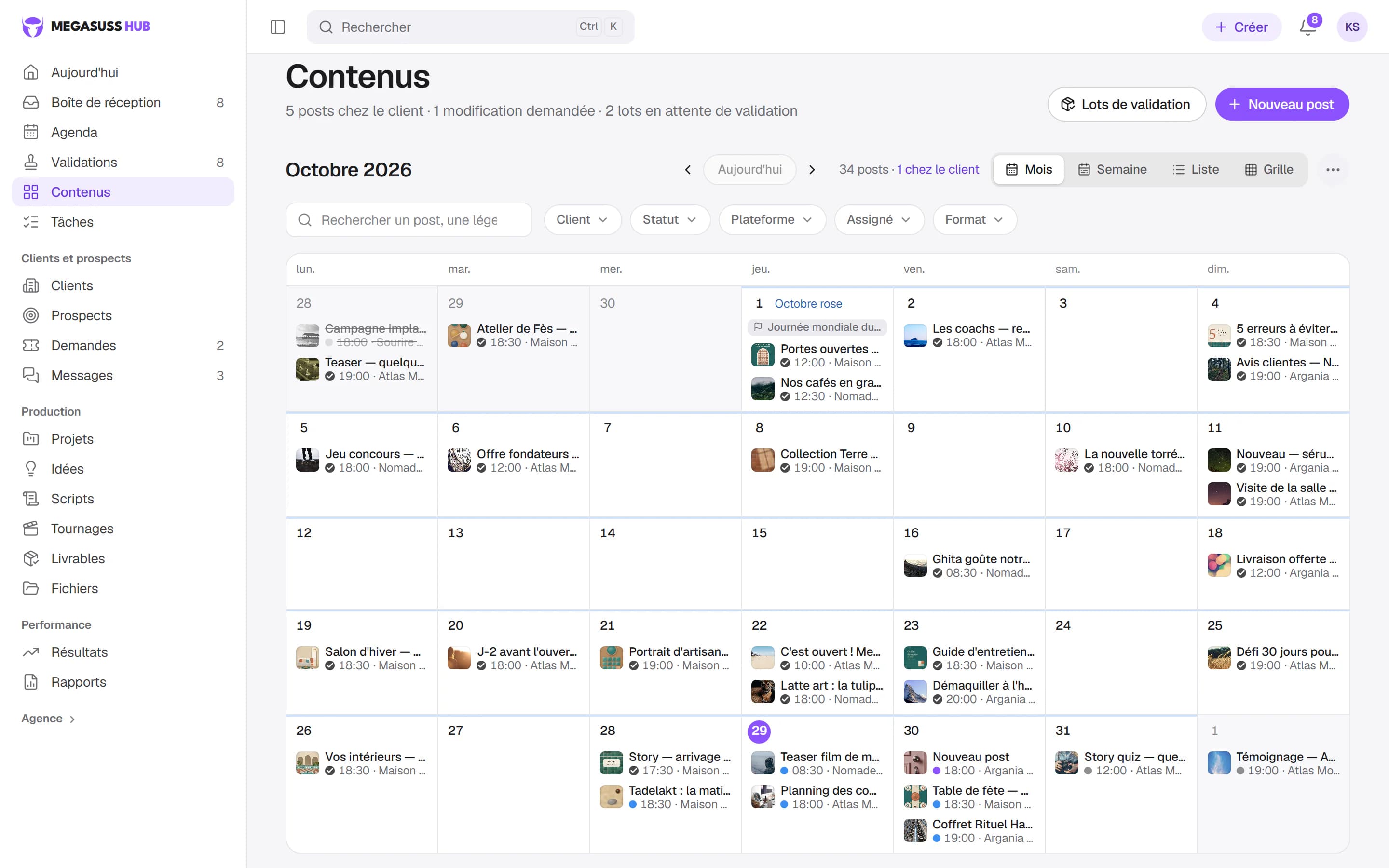Viewport: 1389px width, 868px height.
Task: Open Livrables in sidebar
Action: pyautogui.click(x=123, y=558)
